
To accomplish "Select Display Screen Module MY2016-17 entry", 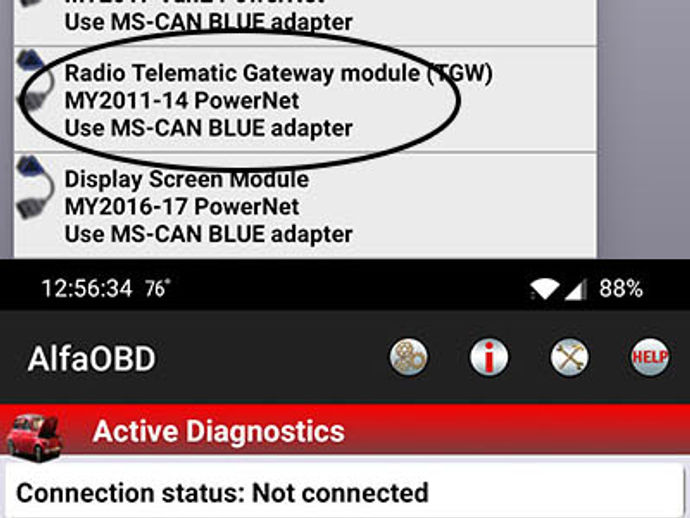I will point(305,206).
